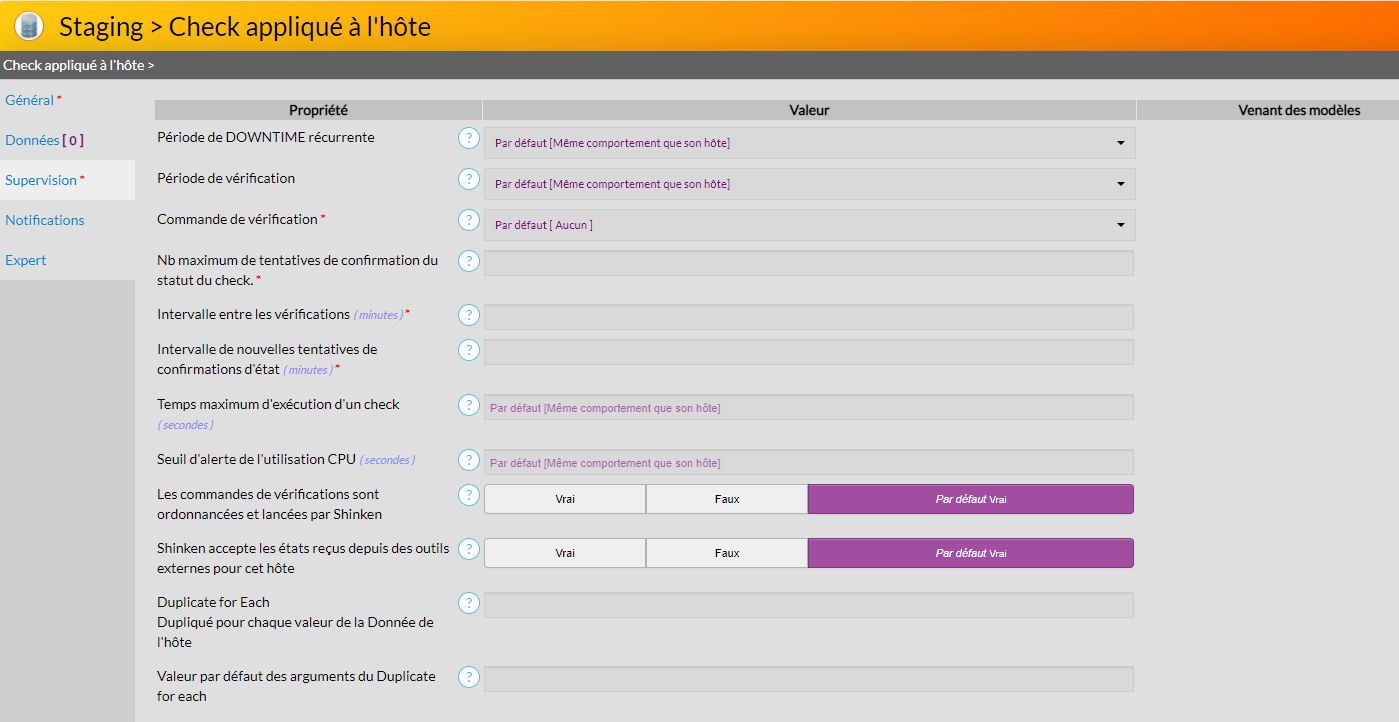Viewport: 1399px width, 722px height.
Task: Expand the Commande de vérification dropdown
Action: click(809, 225)
